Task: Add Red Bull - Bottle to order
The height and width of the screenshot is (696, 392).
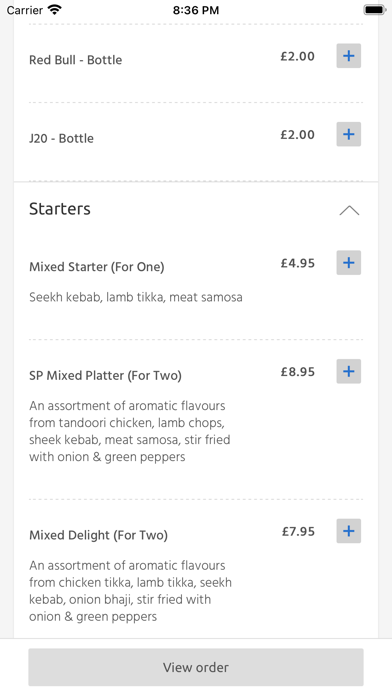Action: (348, 56)
